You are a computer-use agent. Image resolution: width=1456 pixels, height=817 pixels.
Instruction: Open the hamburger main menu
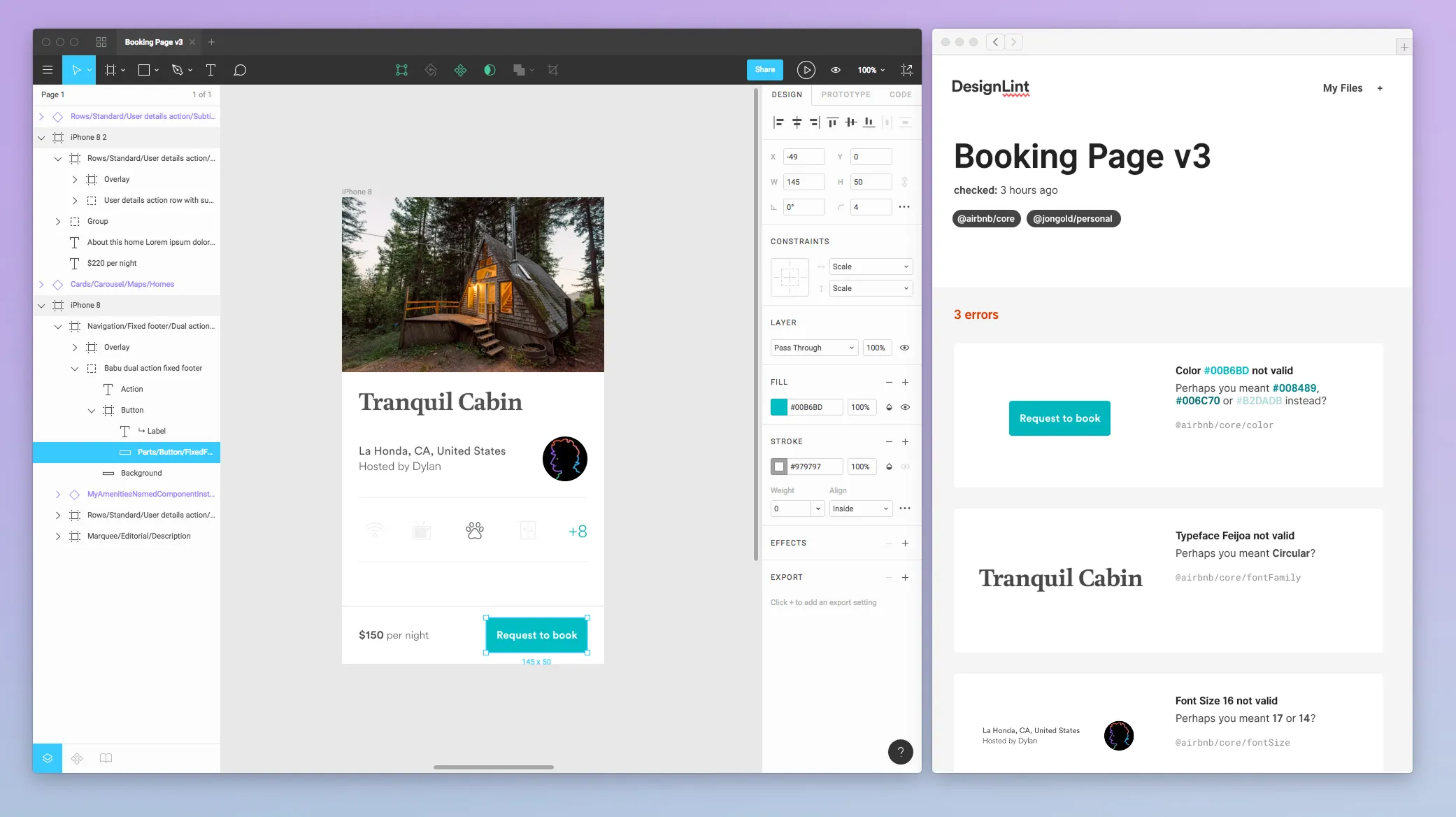tap(48, 70)
